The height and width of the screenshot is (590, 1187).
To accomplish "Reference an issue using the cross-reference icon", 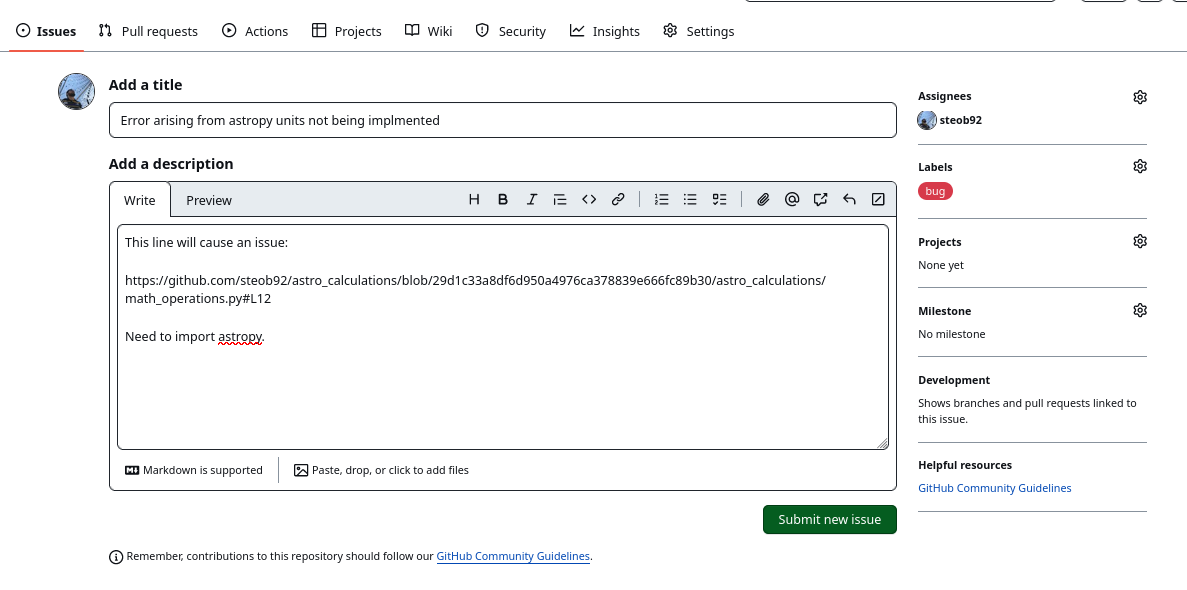I will pos(820,199).
